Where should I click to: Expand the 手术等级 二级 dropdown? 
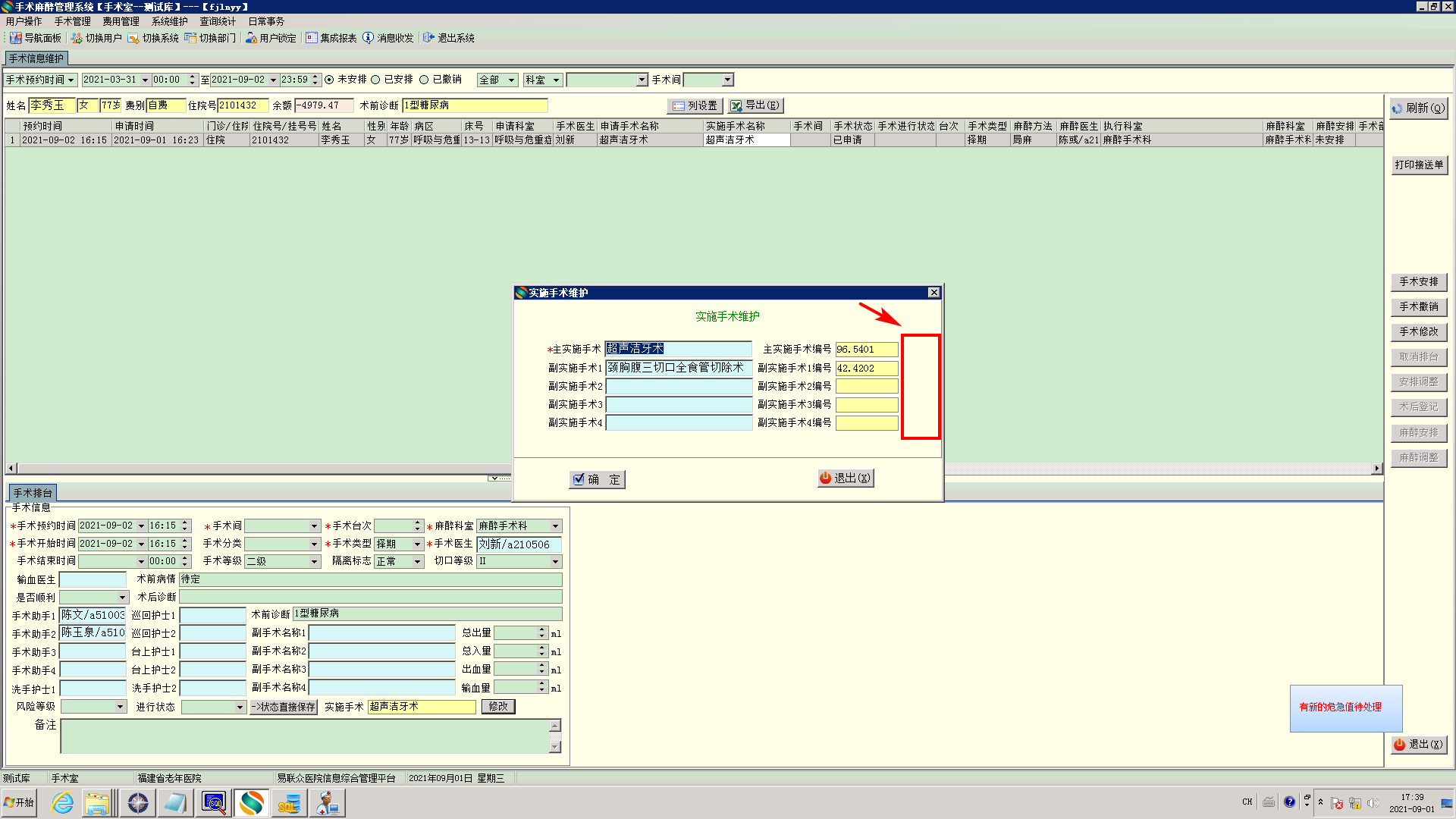[x=314, y=562]
